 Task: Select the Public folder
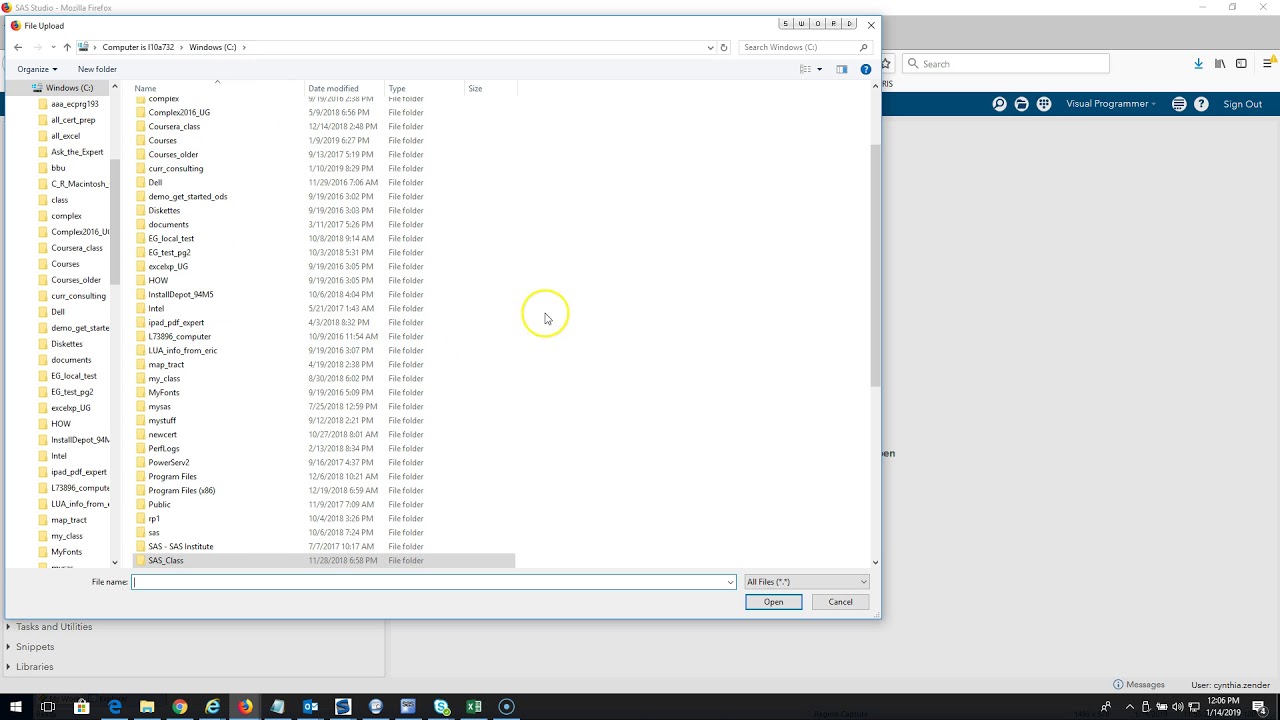coord(324,505)
